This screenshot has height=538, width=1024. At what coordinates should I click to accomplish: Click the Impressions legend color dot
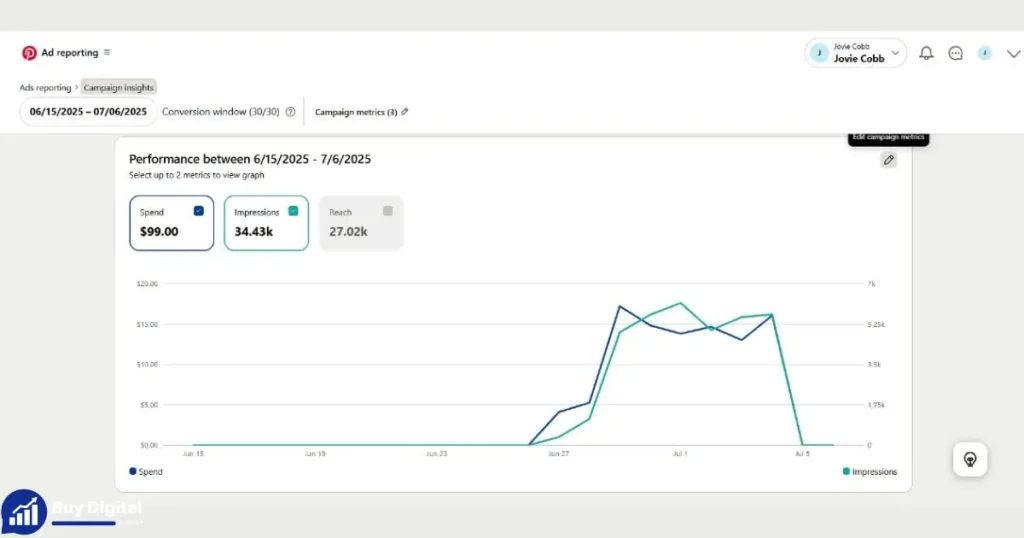coord(846,471)
